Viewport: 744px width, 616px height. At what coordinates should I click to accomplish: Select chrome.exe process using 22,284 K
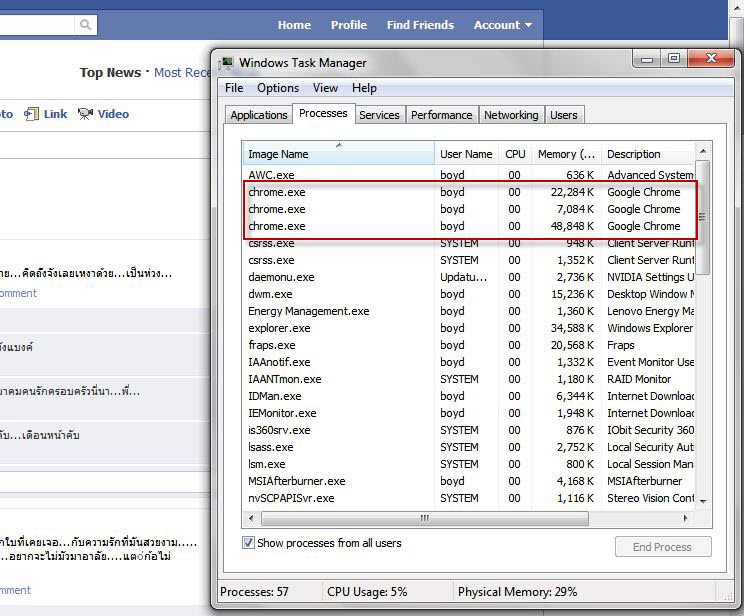tap(470, 192)
